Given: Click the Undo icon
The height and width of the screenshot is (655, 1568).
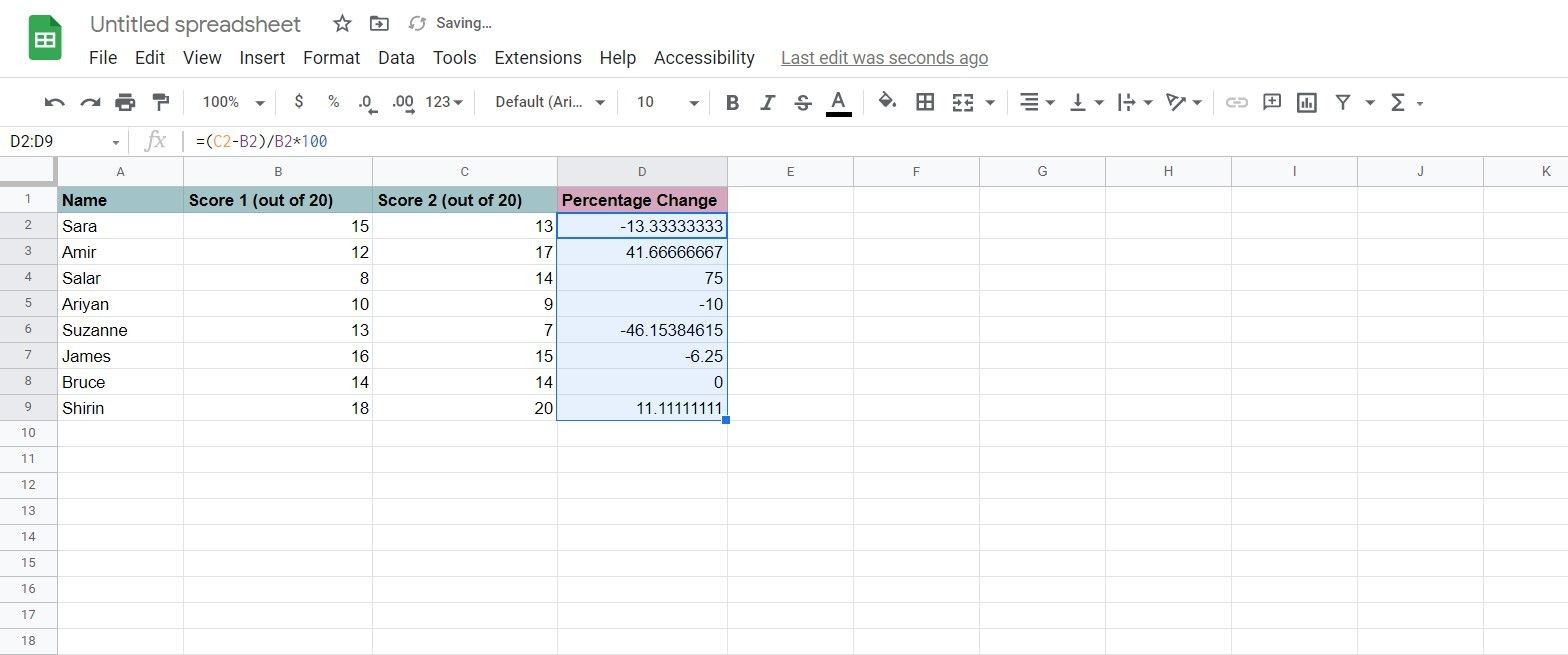Looking at the screenshot, I should [55, 102].
